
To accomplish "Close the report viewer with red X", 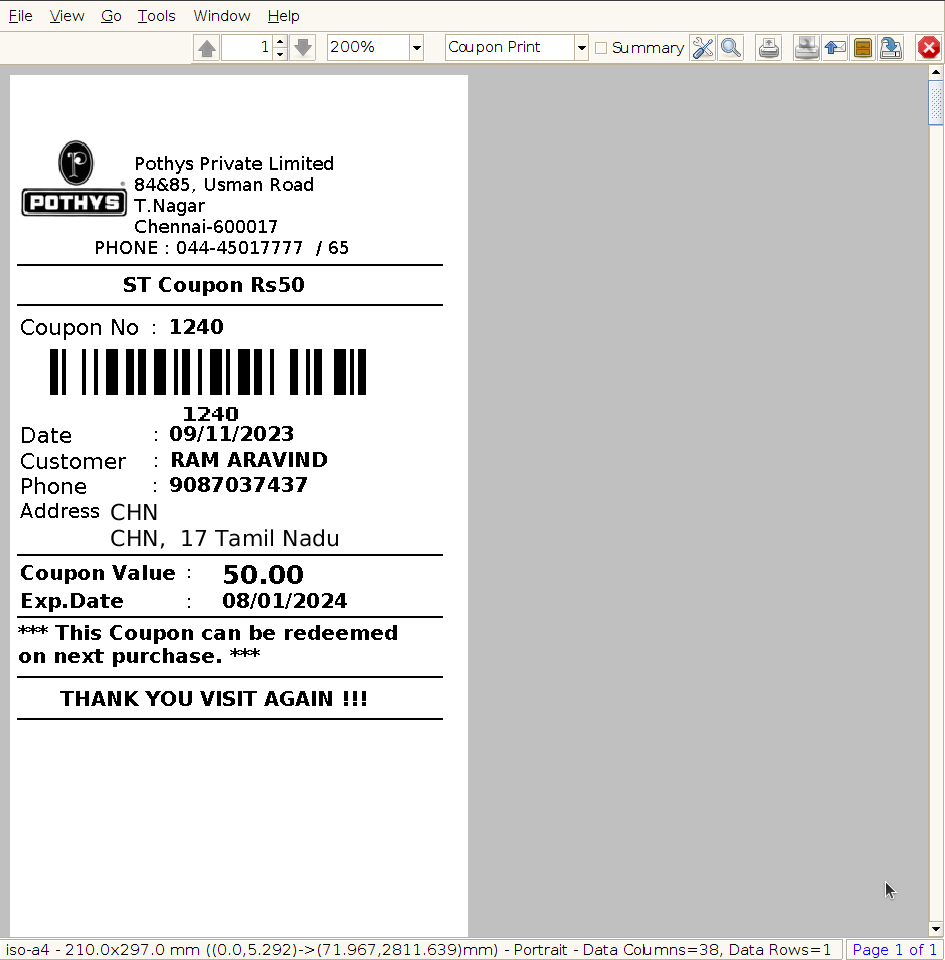I will (928, 48).
